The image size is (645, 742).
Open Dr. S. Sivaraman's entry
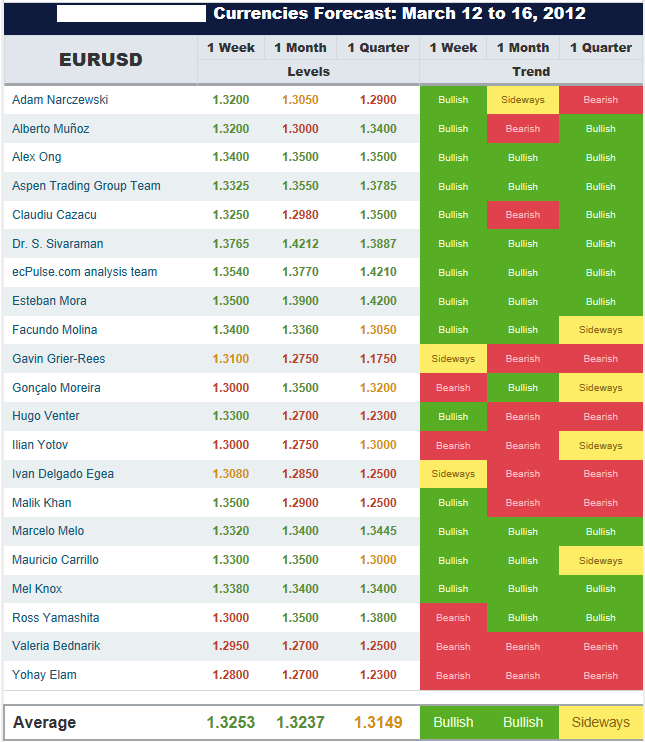point(58,244)
